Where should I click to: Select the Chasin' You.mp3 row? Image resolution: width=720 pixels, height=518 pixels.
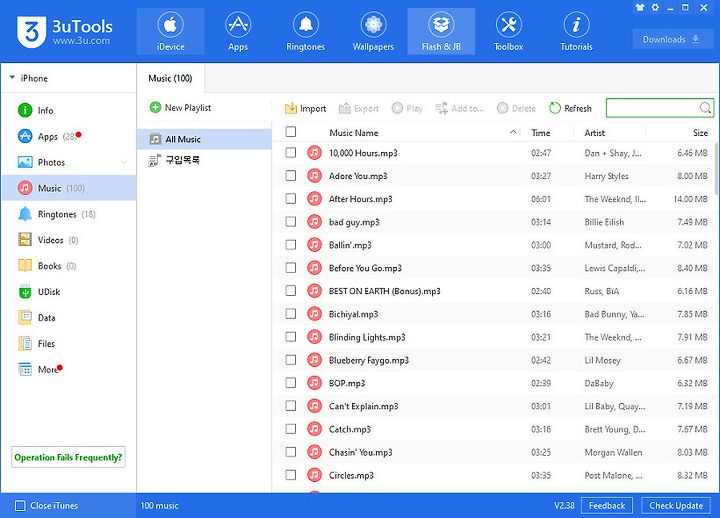coord(493,452)
